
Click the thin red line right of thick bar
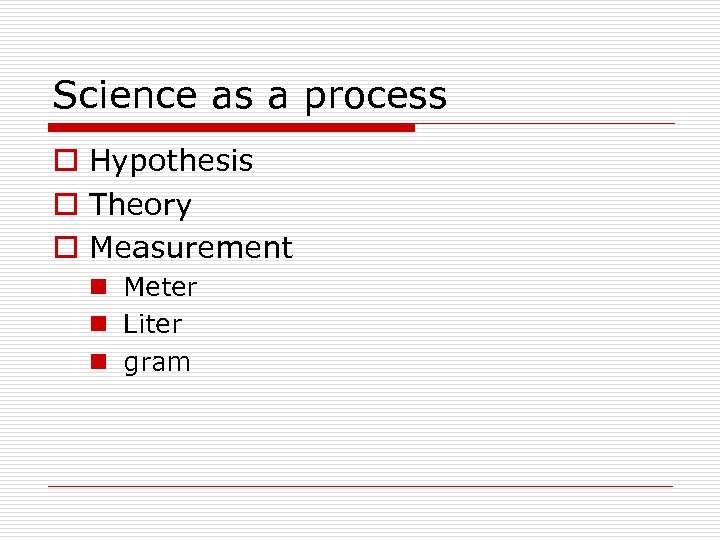pos(545,124)
